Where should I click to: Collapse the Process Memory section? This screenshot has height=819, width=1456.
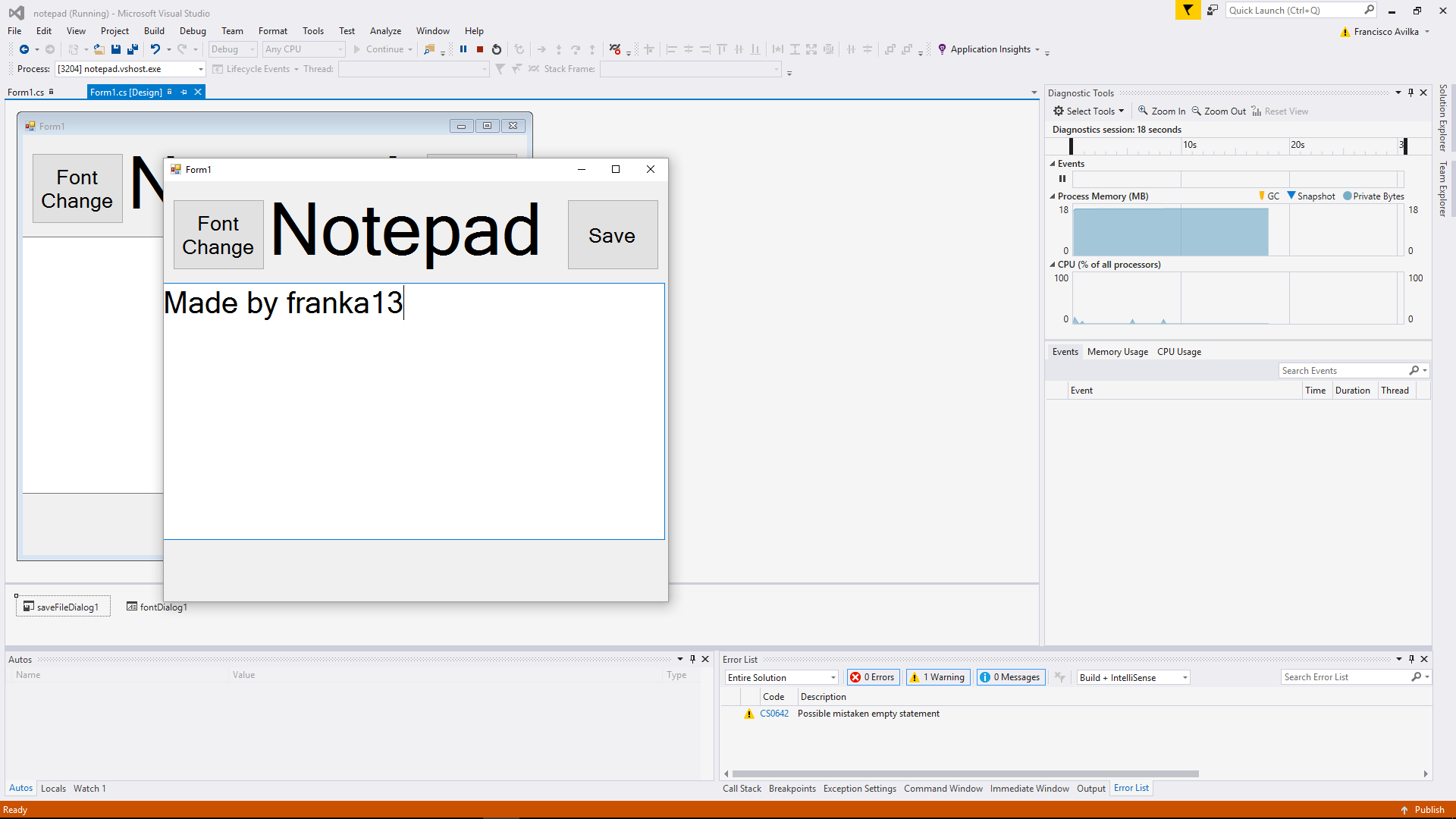[x=1052, y=196]
